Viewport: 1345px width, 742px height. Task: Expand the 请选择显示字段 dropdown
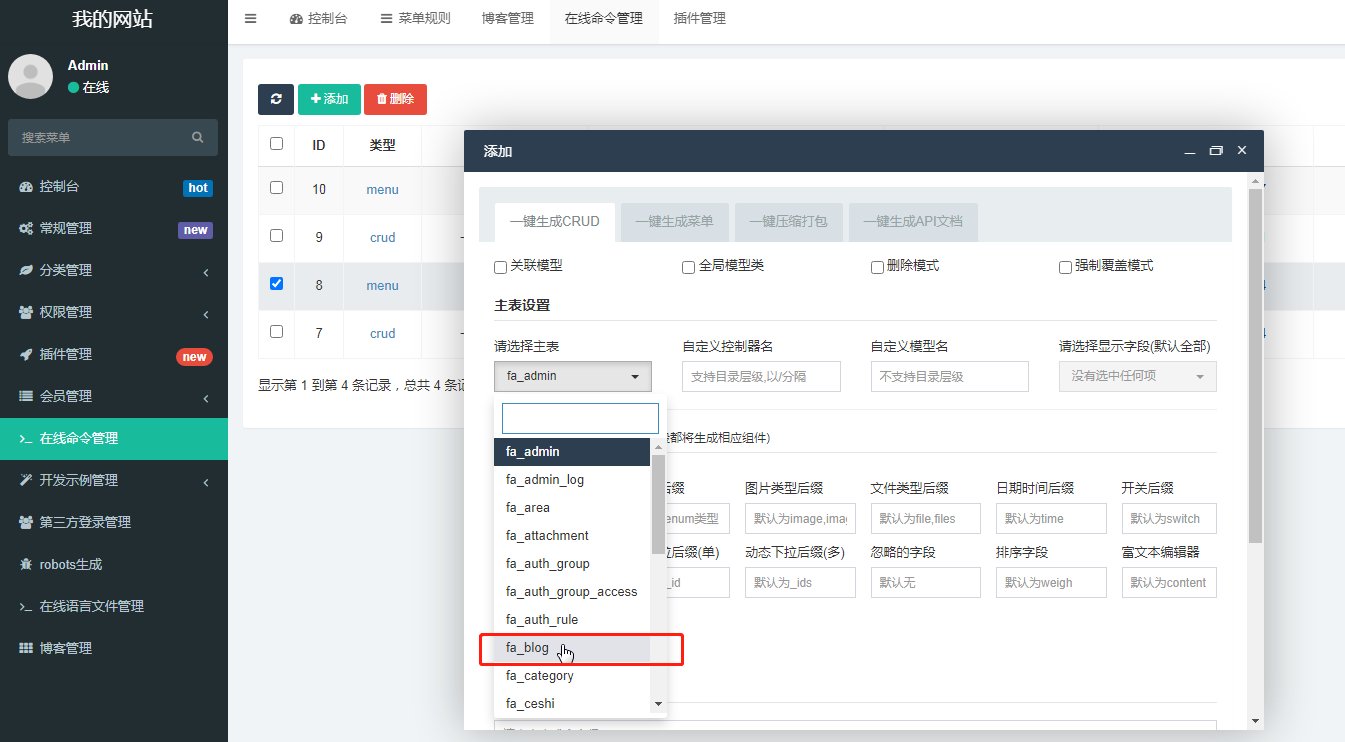point(1137,376)
